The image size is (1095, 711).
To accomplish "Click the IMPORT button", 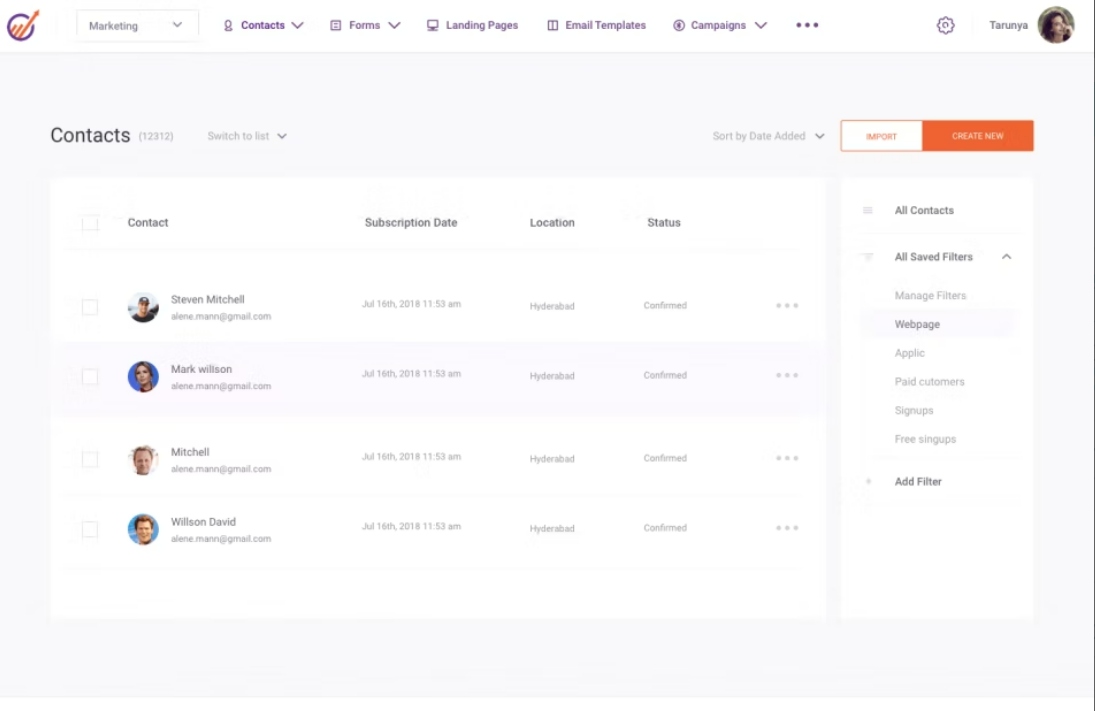I will [881, 135].
